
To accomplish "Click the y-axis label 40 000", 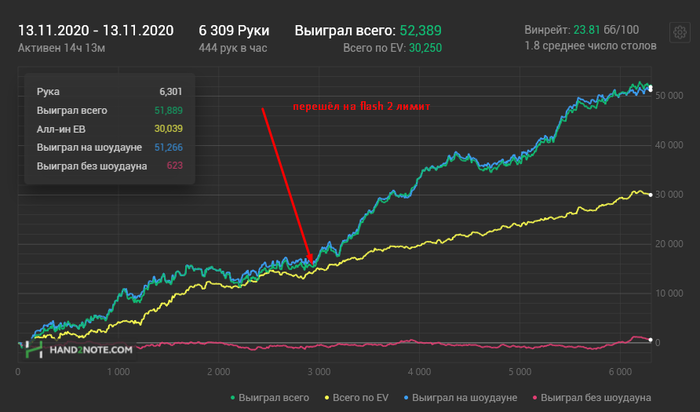I will pyautogui.click(x=669, y=146).
